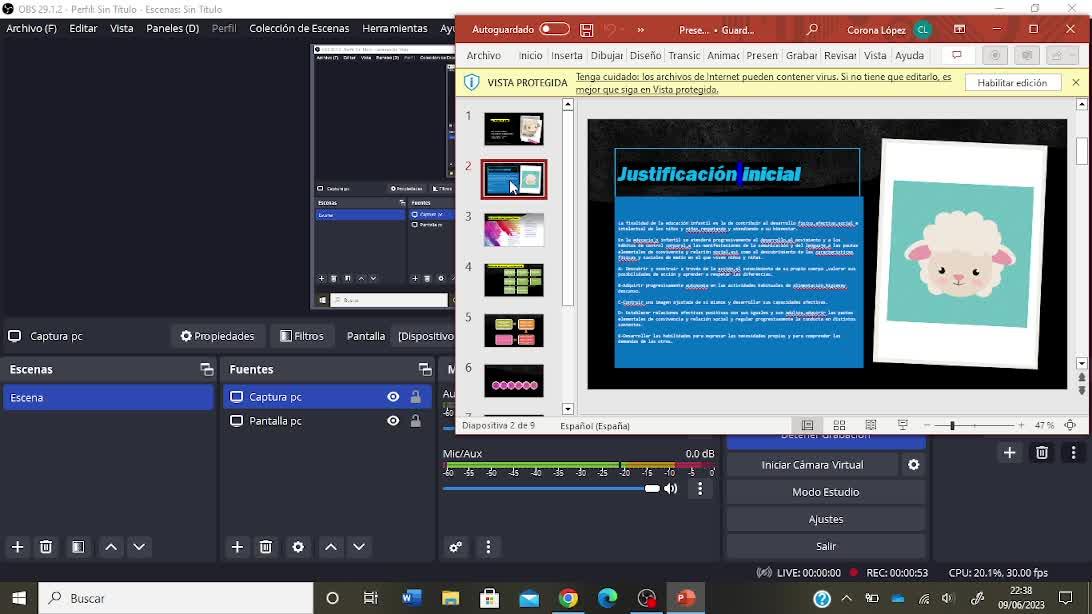Switch to slide sorter view in PowerPoint
Image resolution: width=1092 pixels, height=614 pixels.
pos(839,426)
